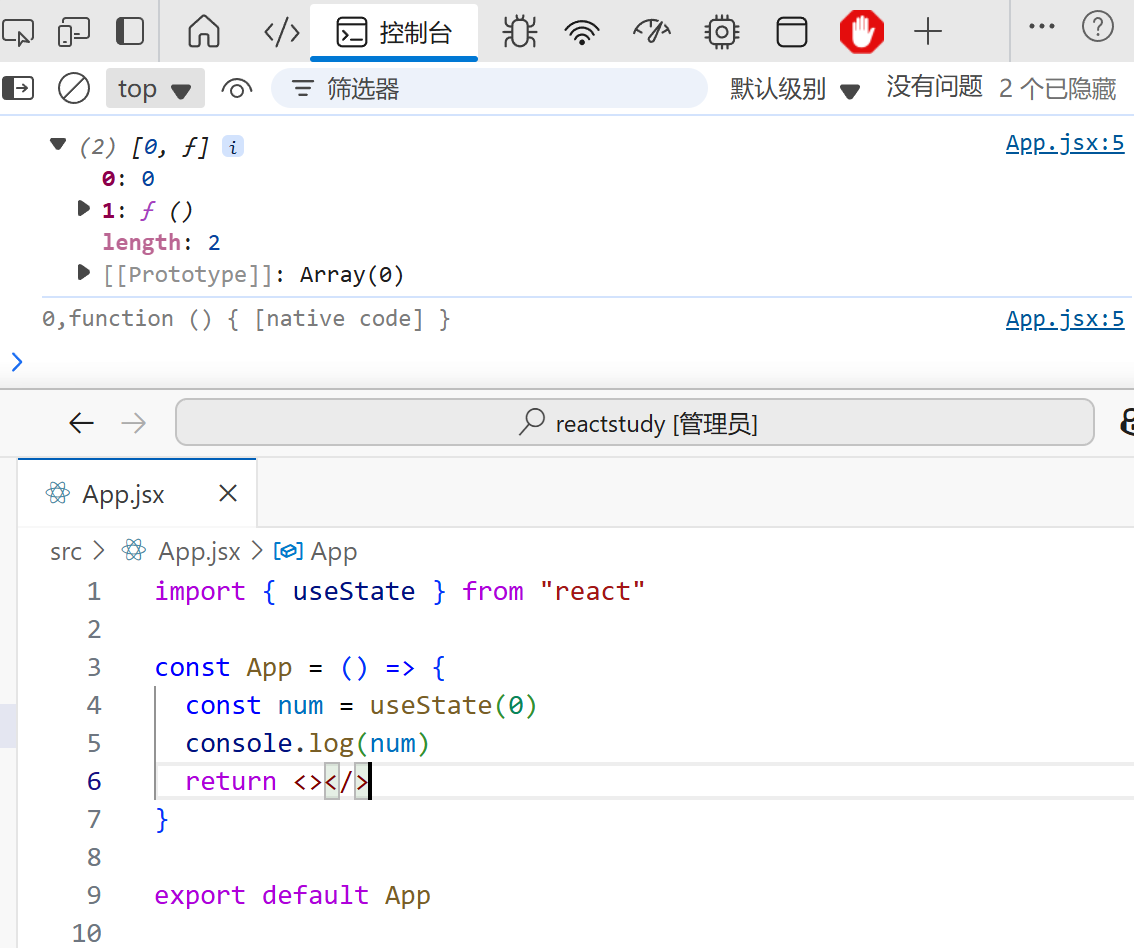Click export default App code line
This screenshot has width=1134, height=948.
[x=292, y=895]
